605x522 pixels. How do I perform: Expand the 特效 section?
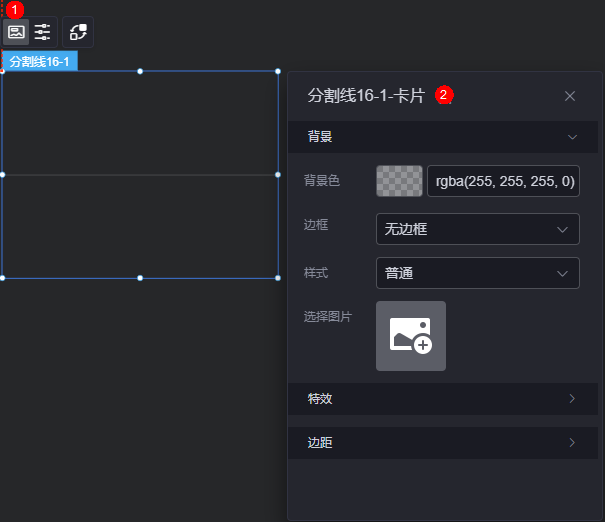pos(443,399)
